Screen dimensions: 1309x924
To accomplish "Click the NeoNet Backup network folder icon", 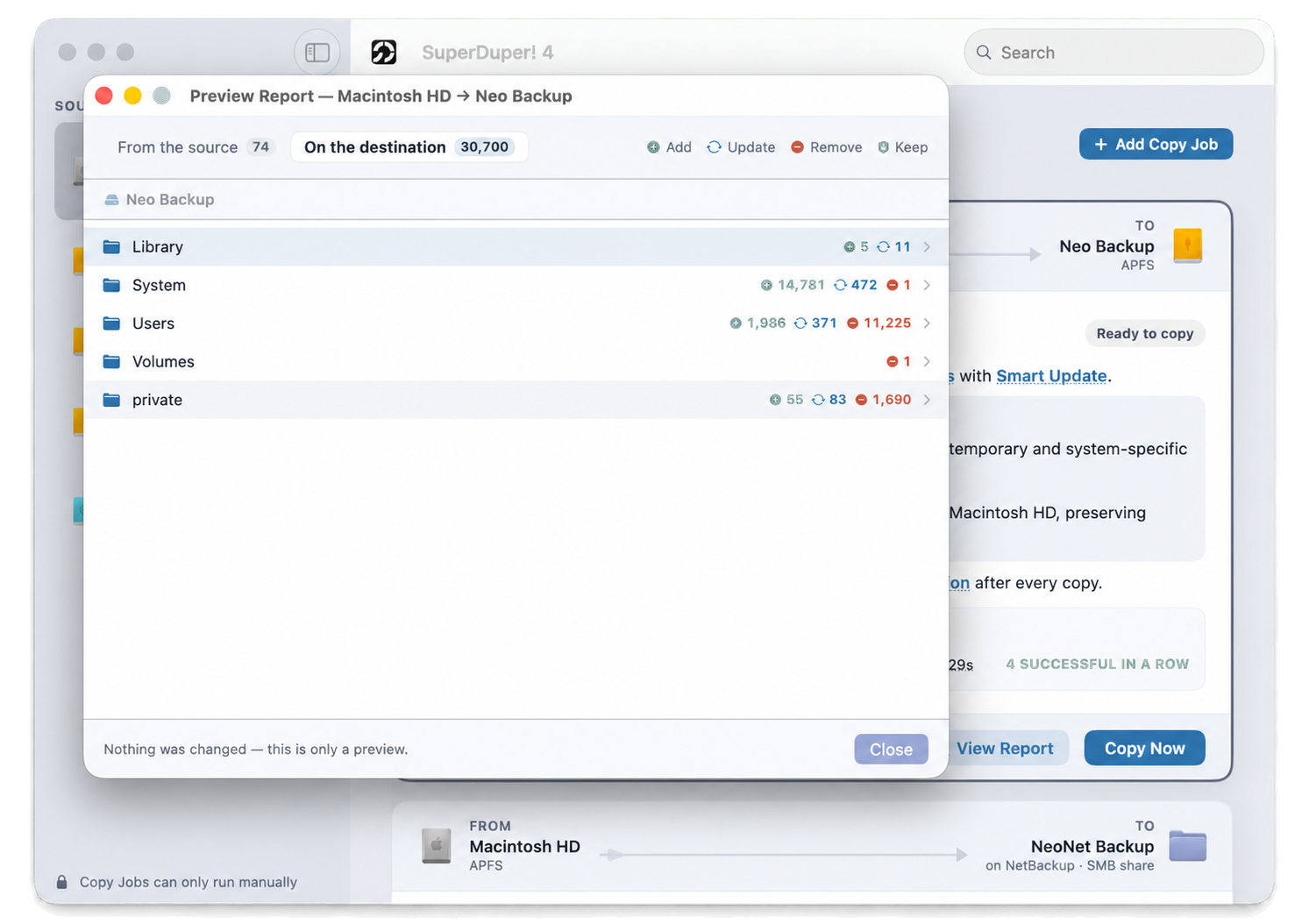I will point(1187,846).
